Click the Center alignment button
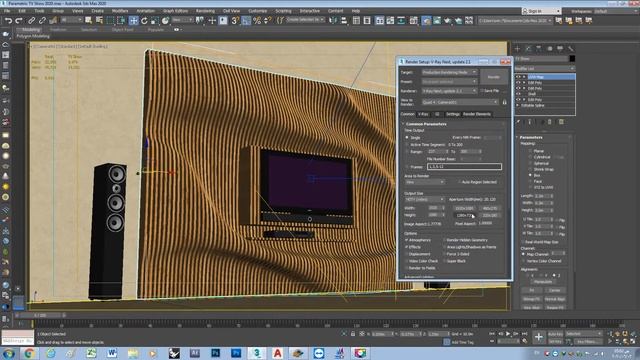Viewport: 640px width, 360px height. pos(554,290)
